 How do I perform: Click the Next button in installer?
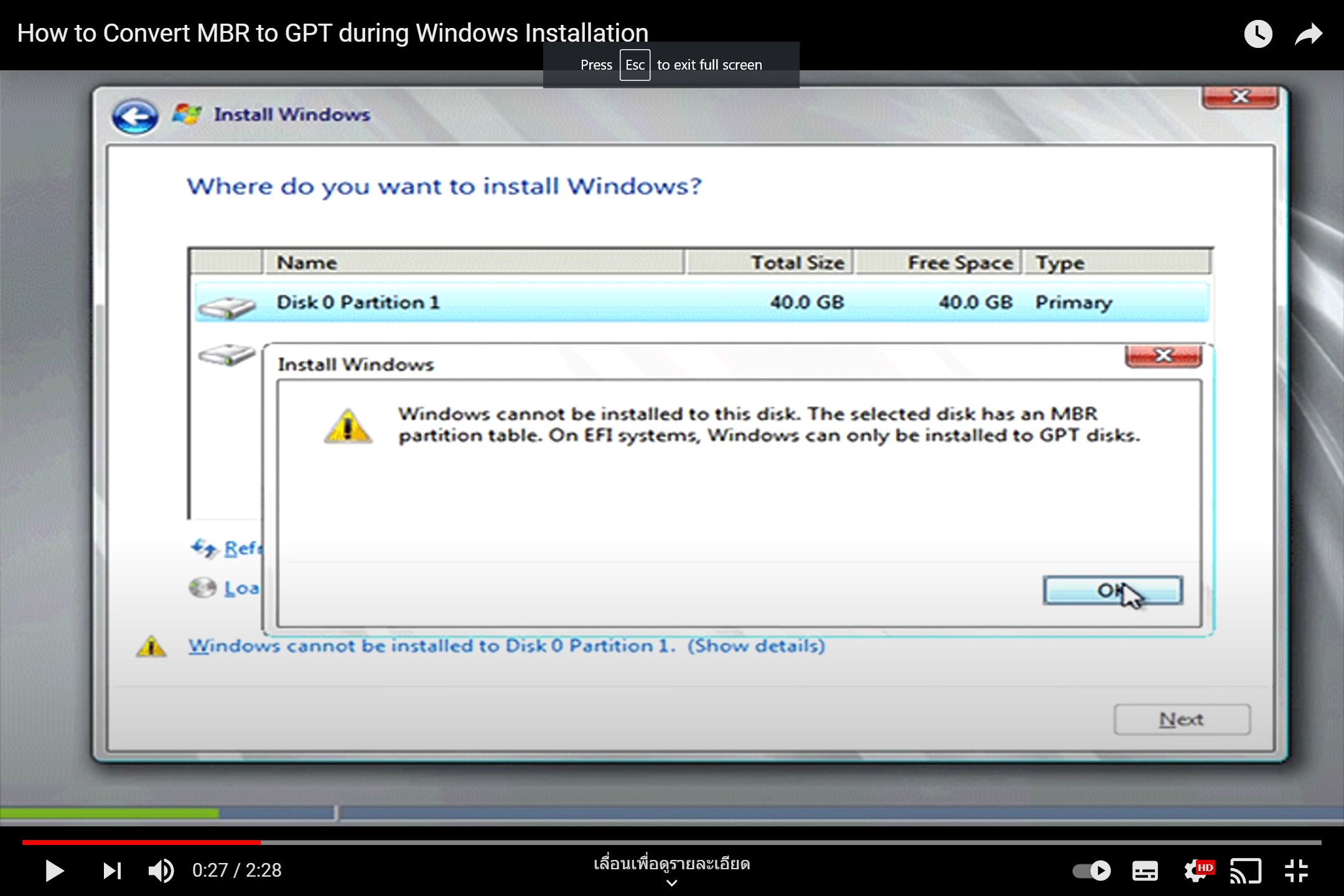click(x=1182, y=719)
